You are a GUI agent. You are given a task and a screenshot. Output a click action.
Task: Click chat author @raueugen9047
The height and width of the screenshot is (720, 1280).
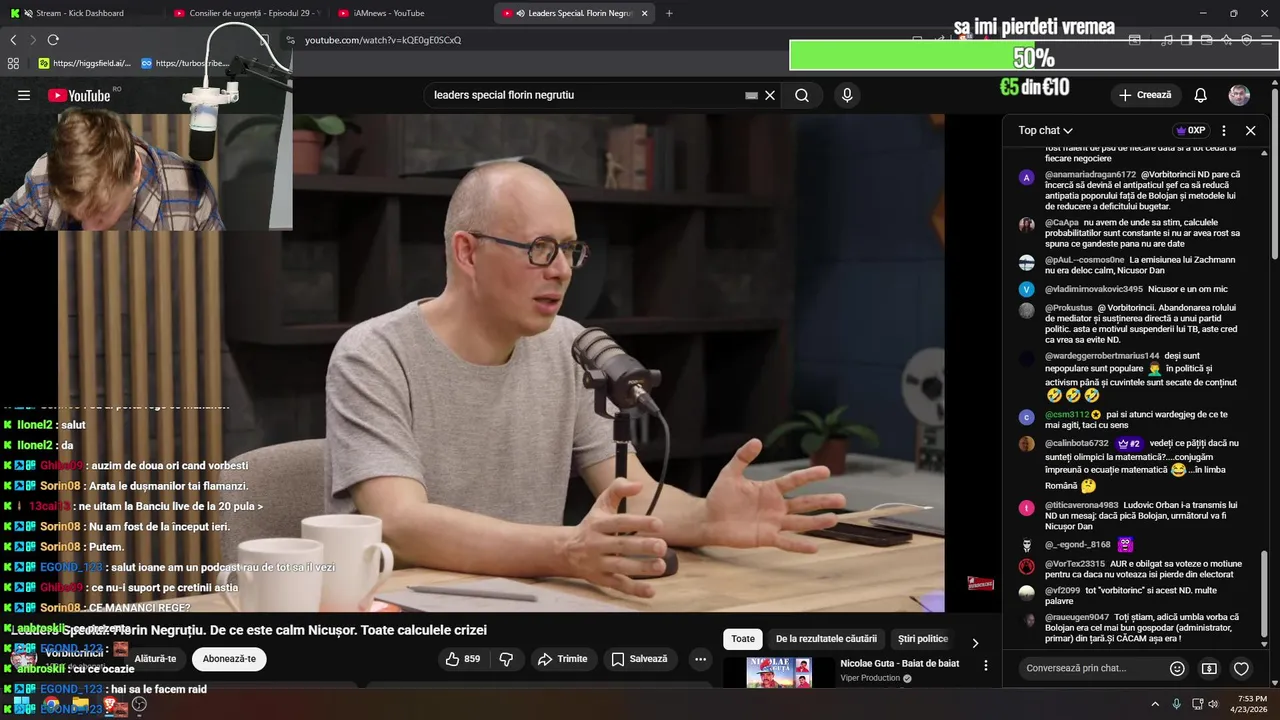pos(1076,617)
